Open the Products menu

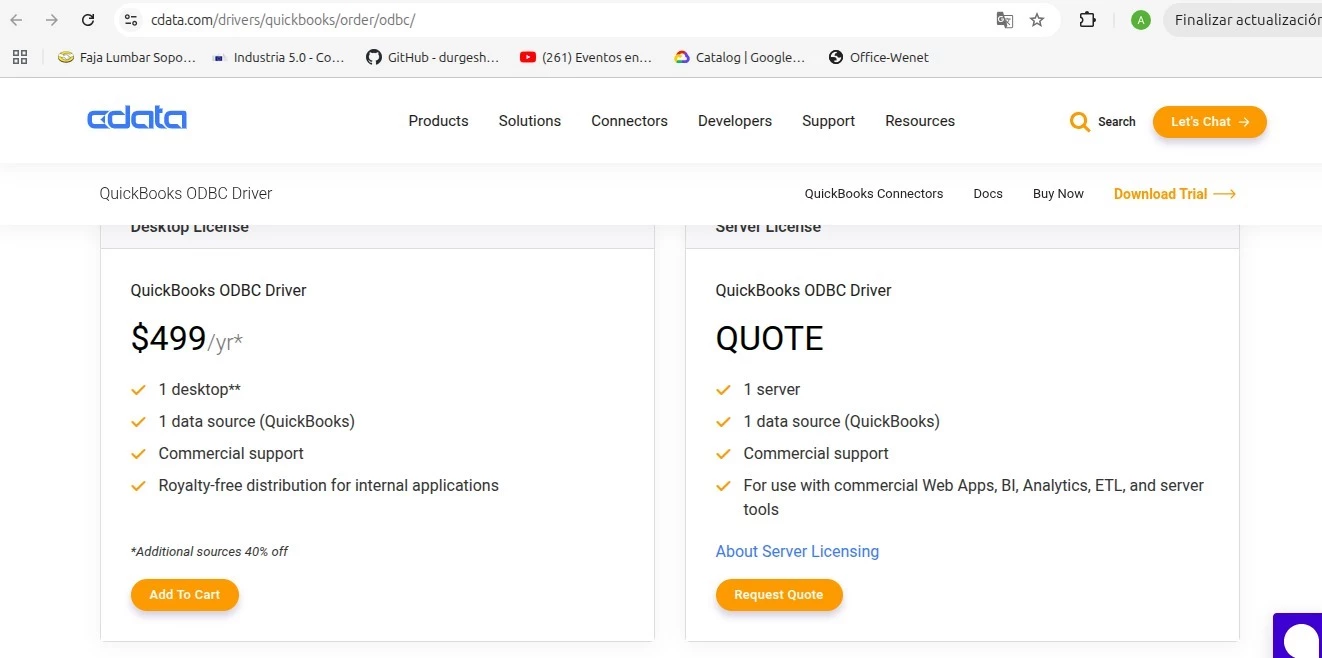438,121
